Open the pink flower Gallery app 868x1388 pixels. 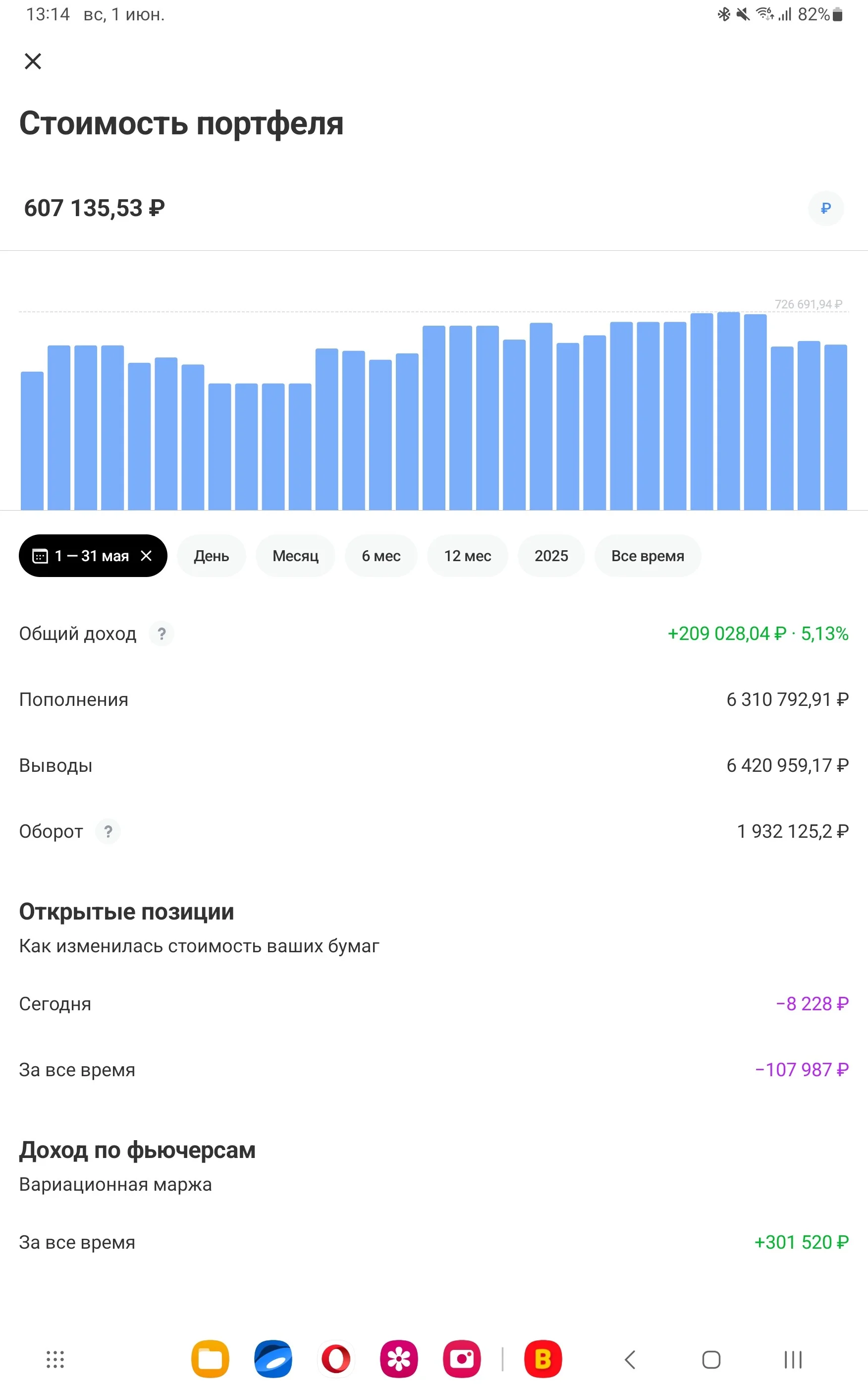pyautogui.click(x=399, y=1359)
